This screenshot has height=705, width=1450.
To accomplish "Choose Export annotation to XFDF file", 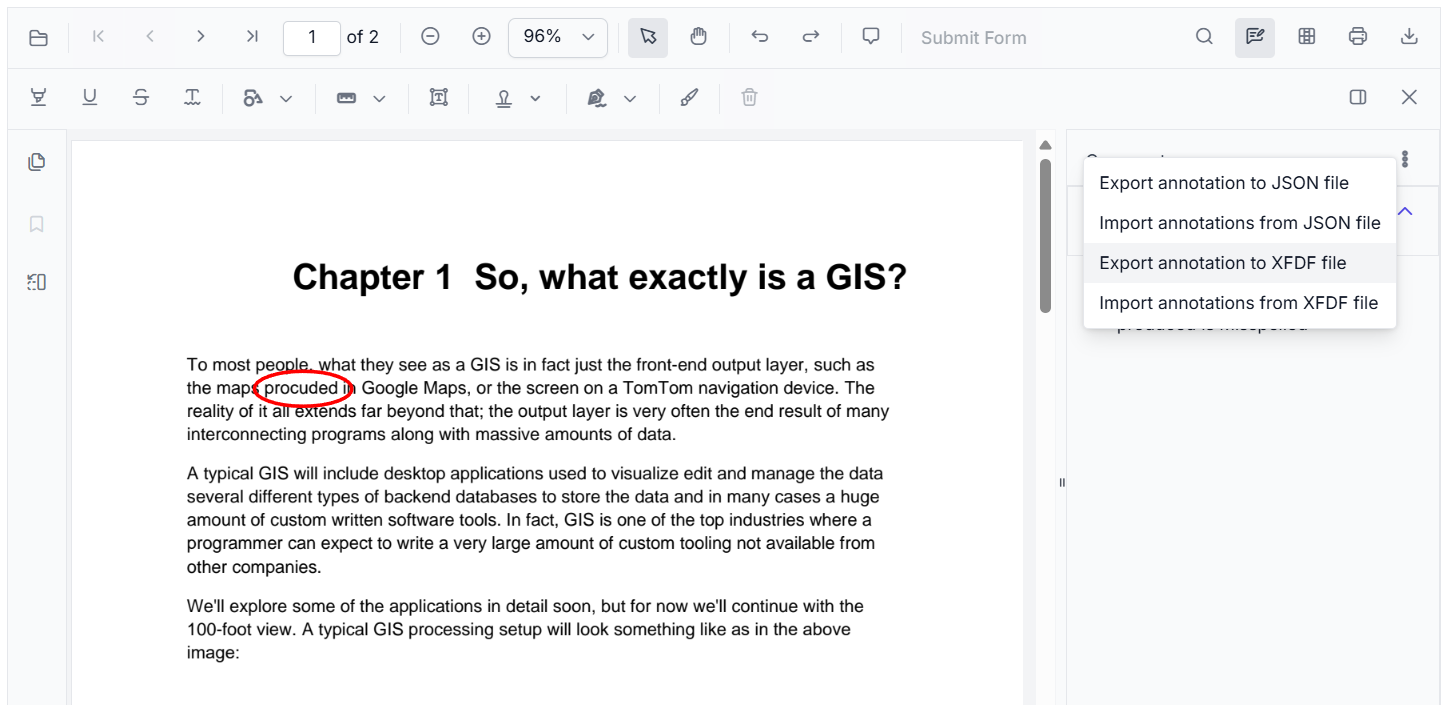I will click(1240, 263).
